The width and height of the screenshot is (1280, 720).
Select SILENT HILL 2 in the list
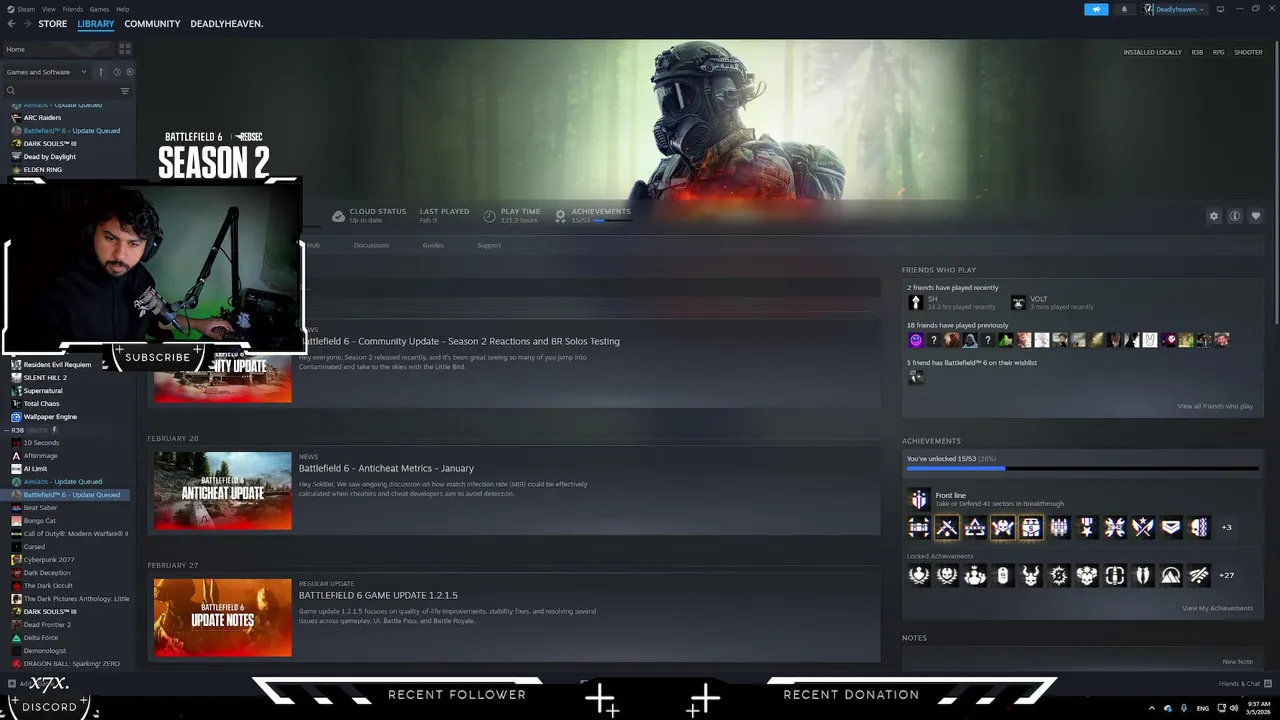[45, 378]
